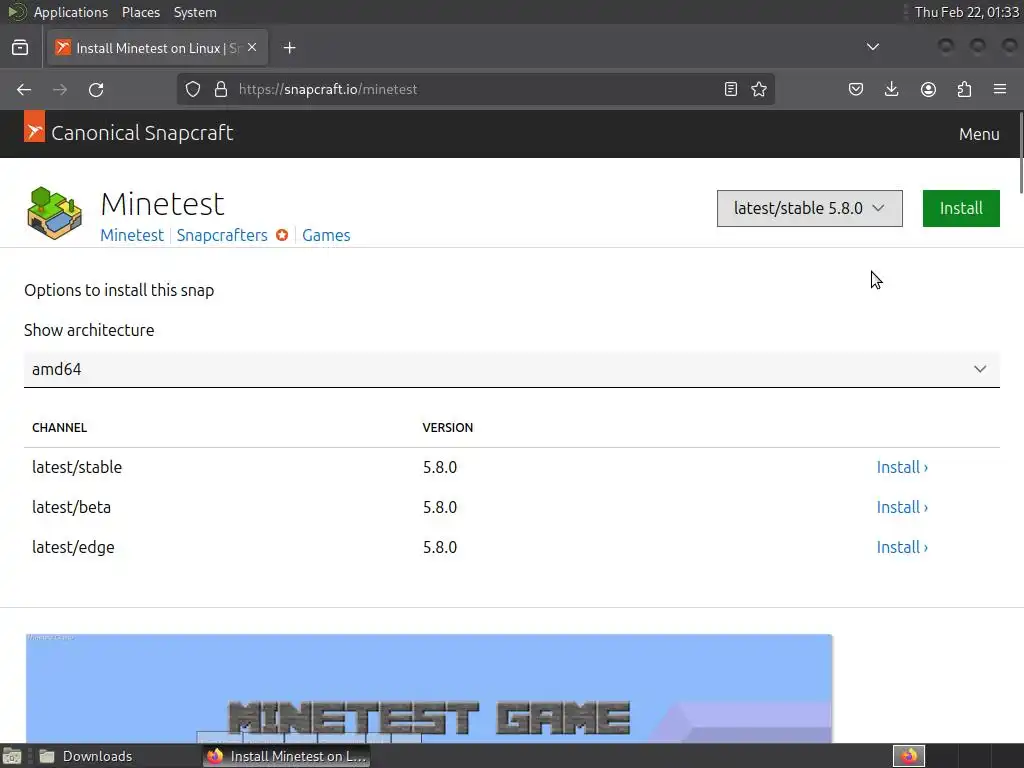Open the Minetest publisher link
Screen dimensions: 1024x768
[x=132, y=235]
